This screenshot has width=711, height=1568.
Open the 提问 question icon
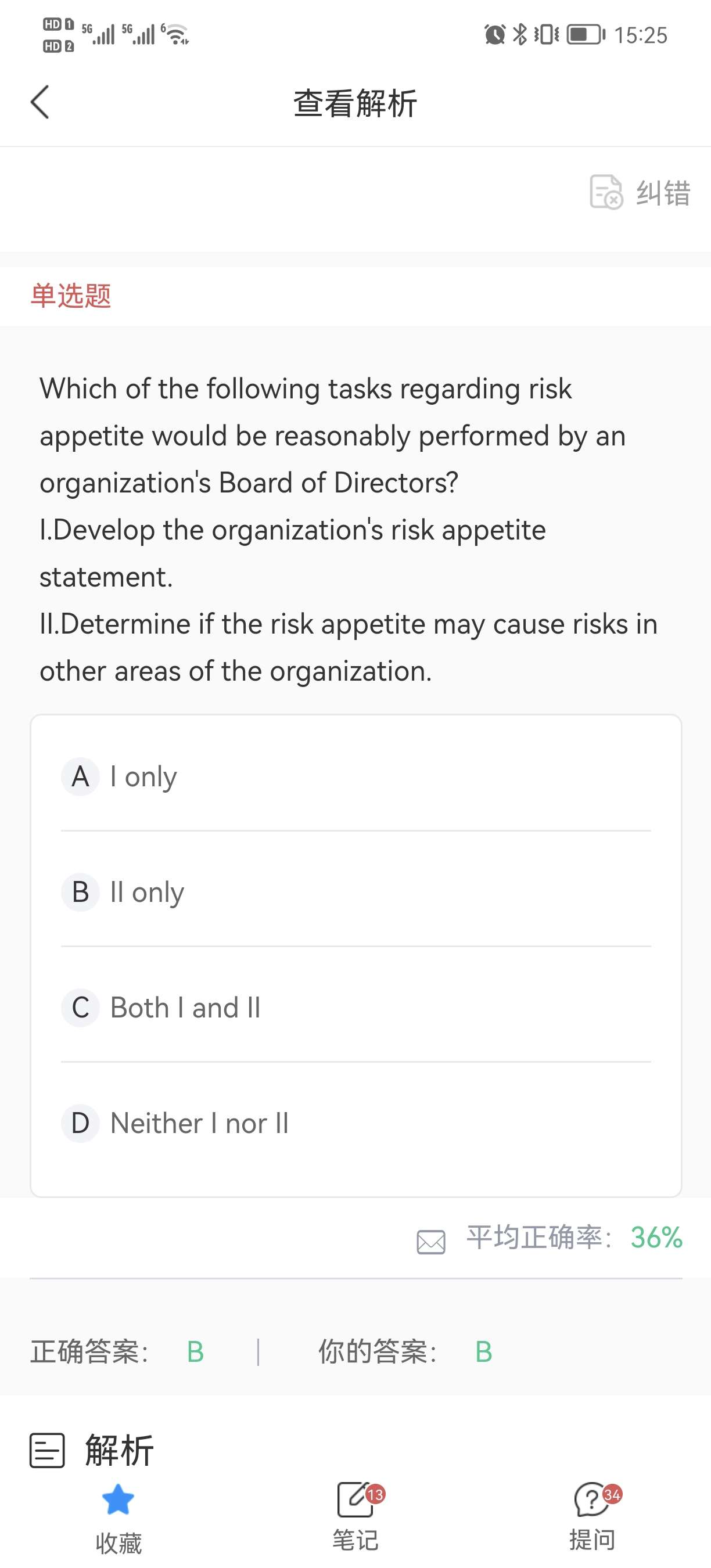click(x=592, y=1500)
